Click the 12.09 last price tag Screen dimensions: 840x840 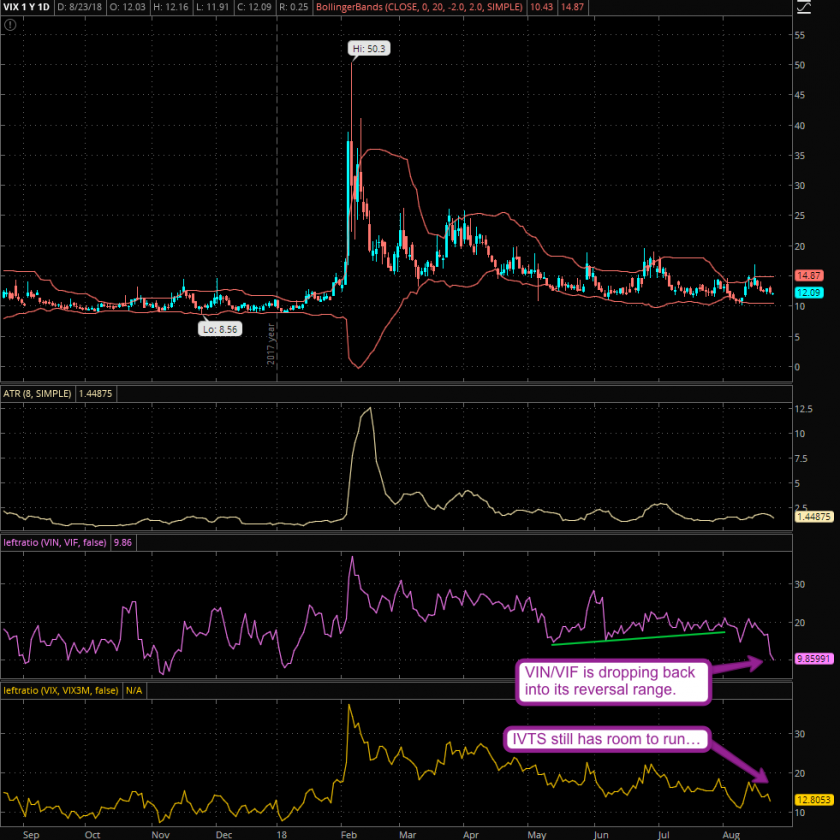click(807, 292)
